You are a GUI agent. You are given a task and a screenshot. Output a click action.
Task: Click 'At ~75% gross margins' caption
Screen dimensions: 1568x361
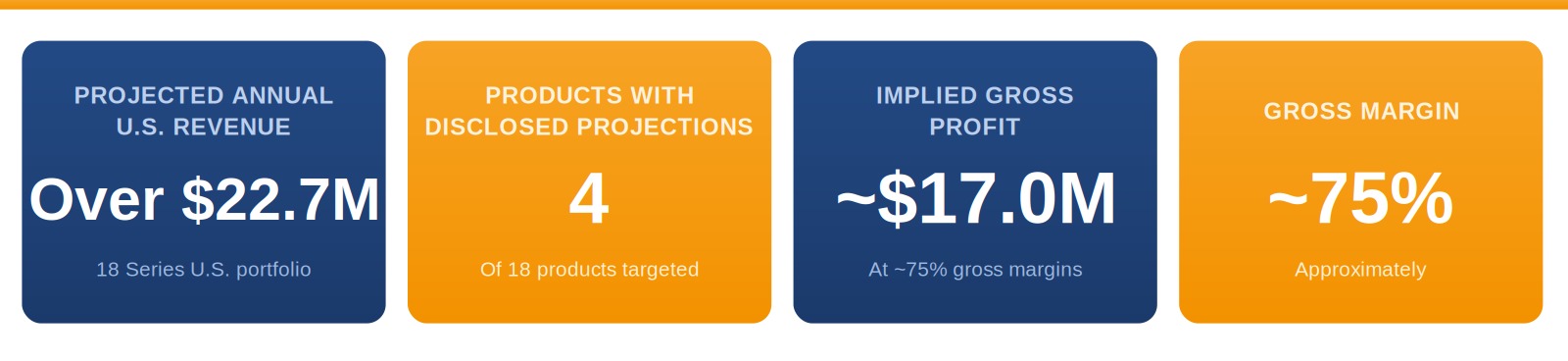[975, 269]
